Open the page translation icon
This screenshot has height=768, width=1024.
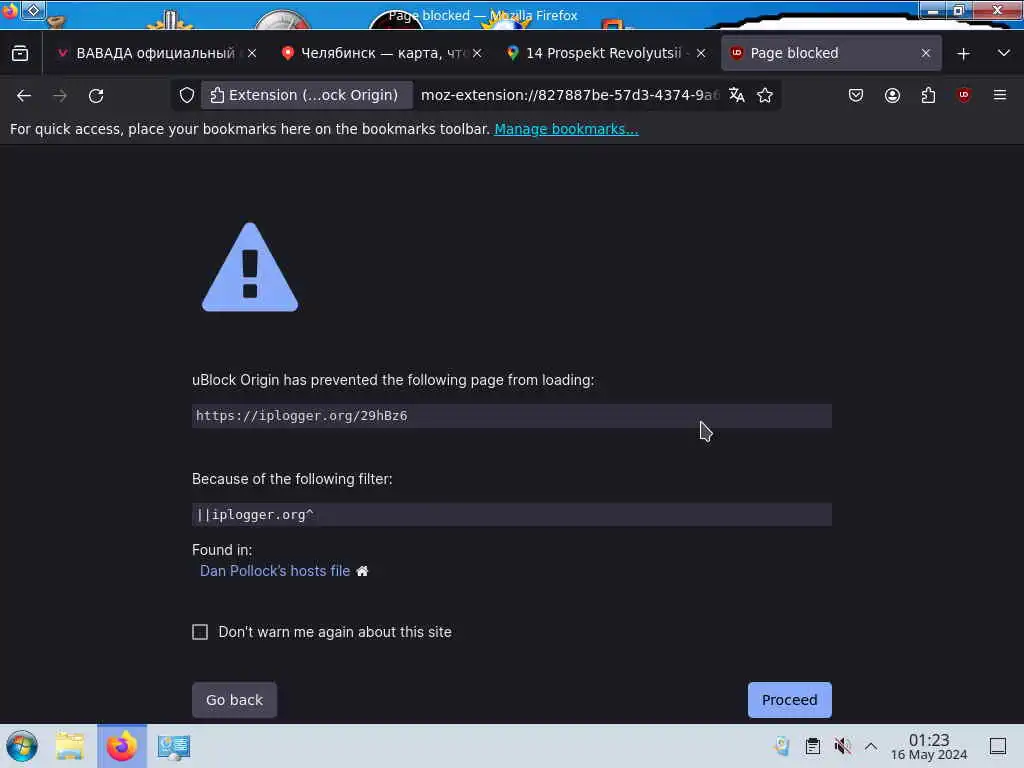pyautogui.click(x=737, y=95)
